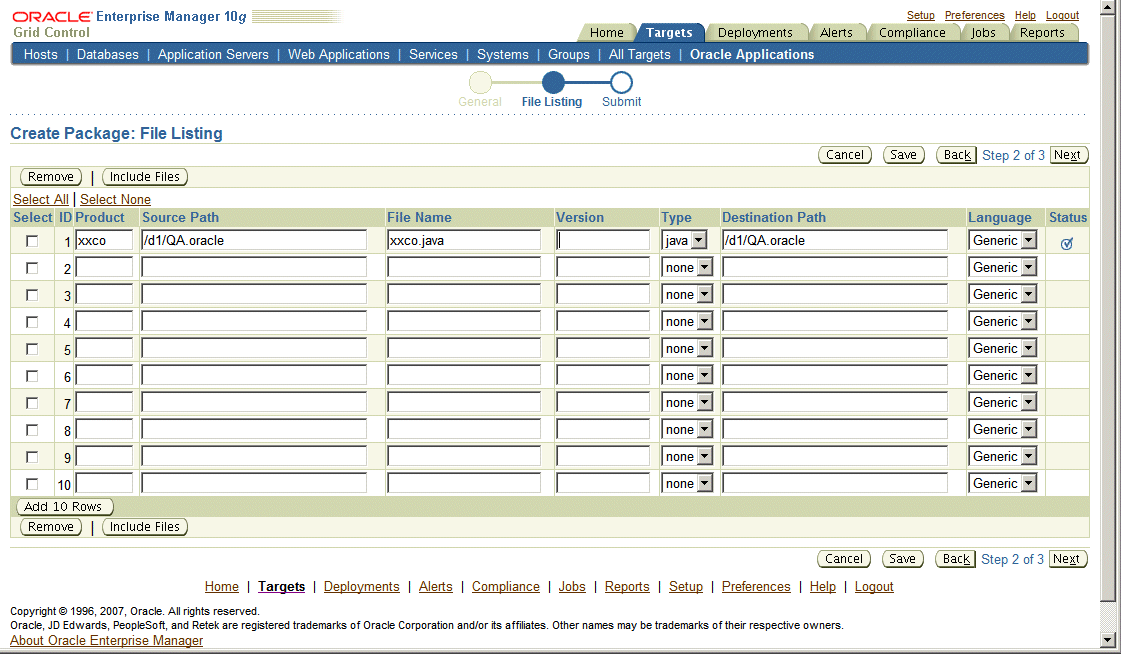Click the bottom Back button

pyautogui.click(x=956, y=559)
